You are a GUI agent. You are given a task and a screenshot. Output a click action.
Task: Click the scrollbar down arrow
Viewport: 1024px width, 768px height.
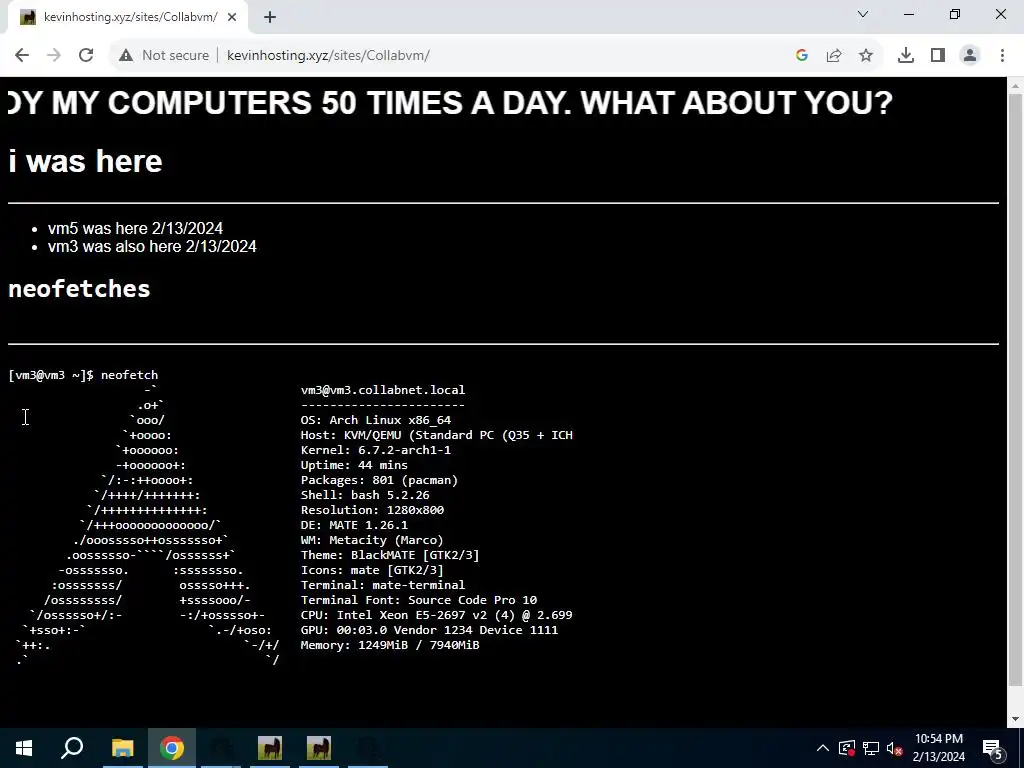1016,720
